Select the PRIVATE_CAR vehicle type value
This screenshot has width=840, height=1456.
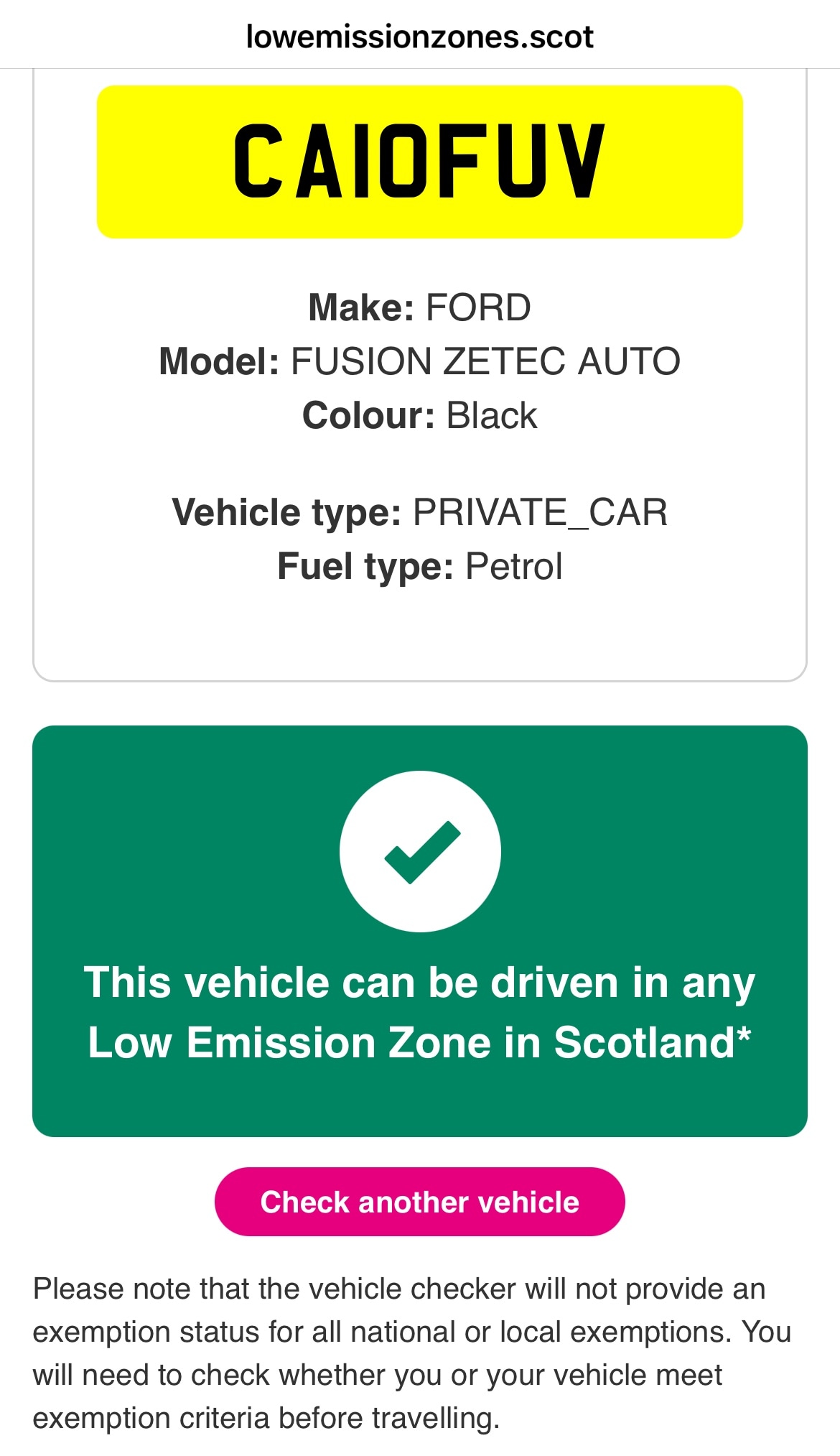tap(540, 512)
